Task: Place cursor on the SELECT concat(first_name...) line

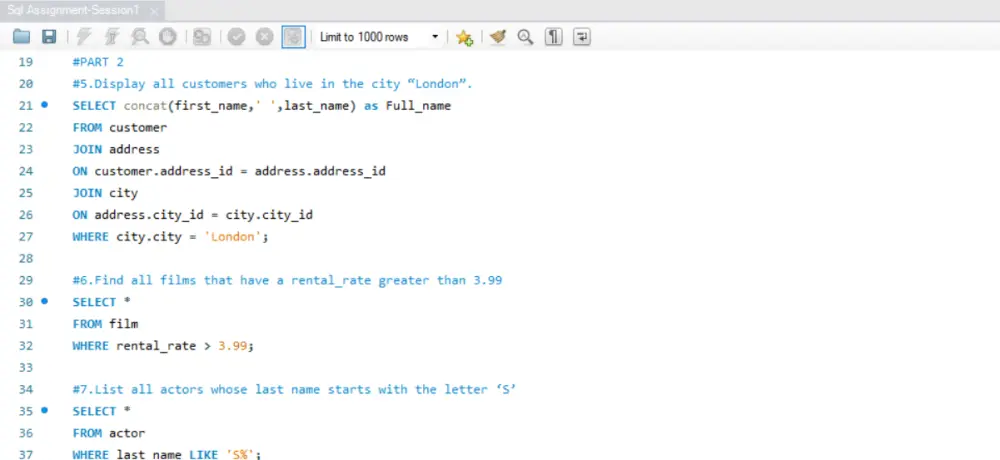Action: (x=261, y=106)
